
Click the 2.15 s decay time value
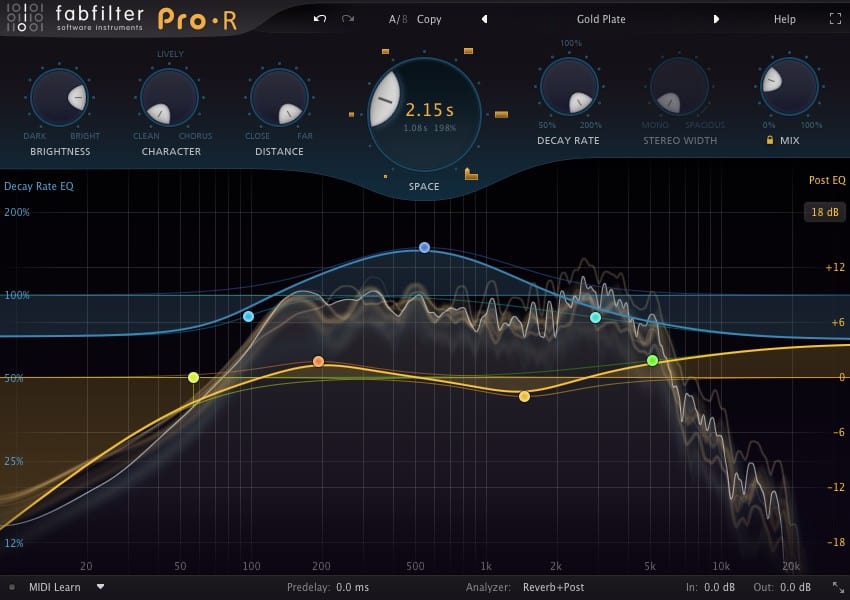(x=429, y=110)
